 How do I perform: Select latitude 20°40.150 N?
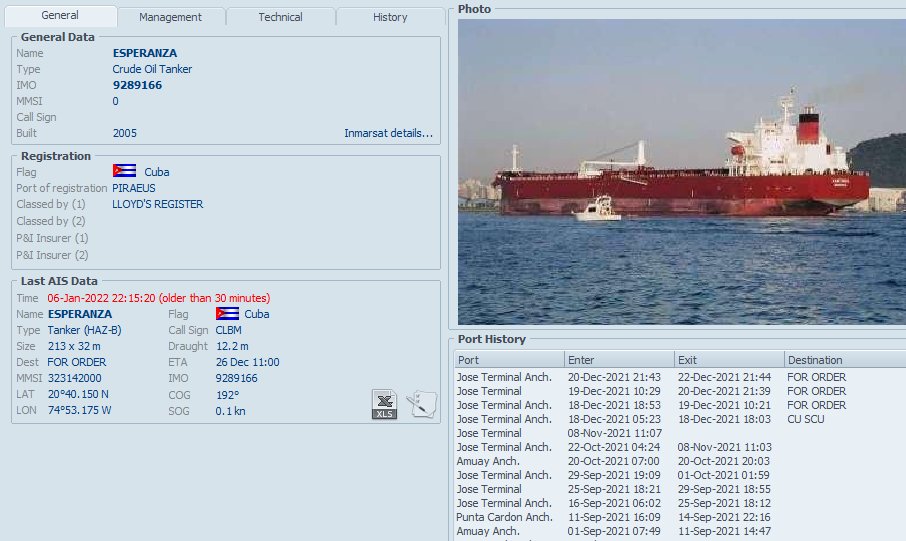pos(78,394)
